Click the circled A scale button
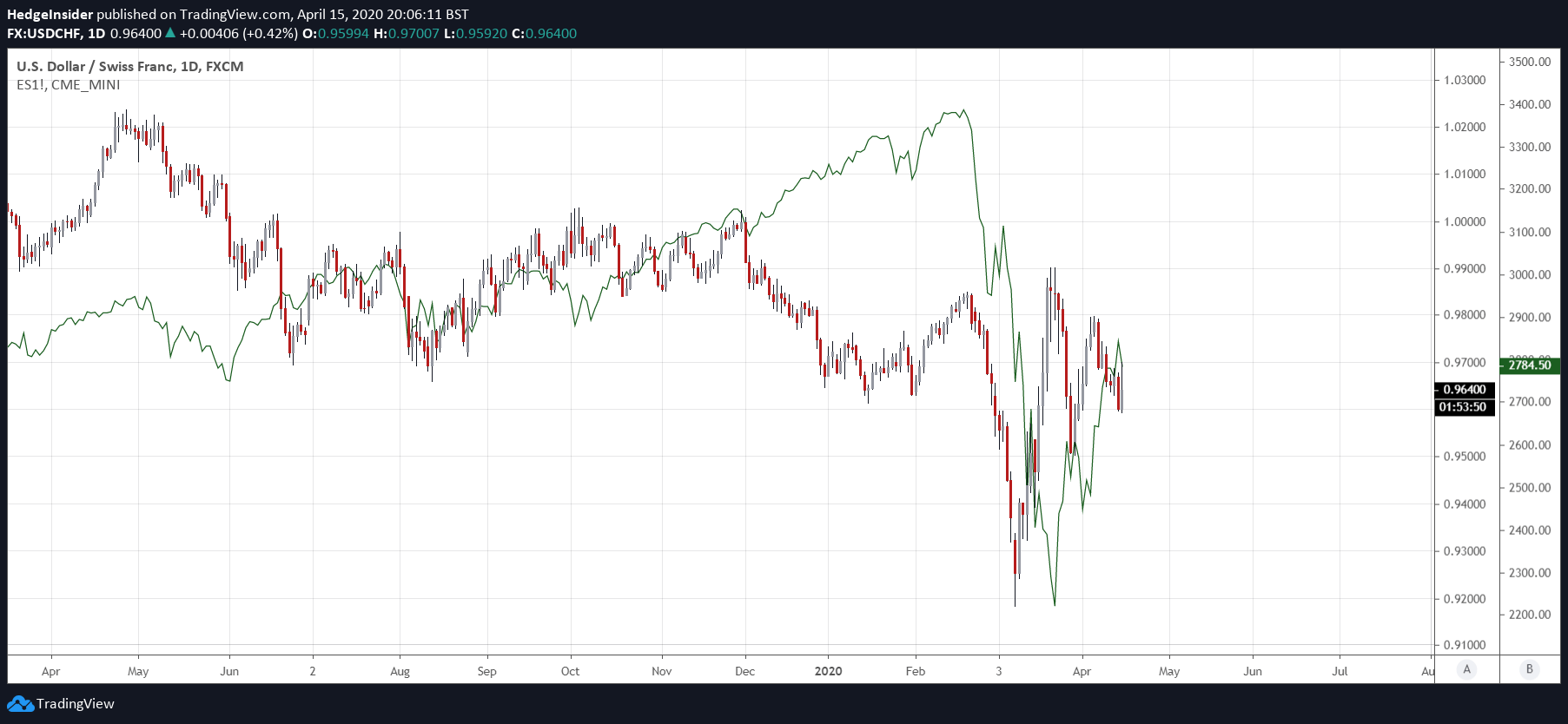The width and height of the screenshot is (1568, 724). pos(1467,669)
